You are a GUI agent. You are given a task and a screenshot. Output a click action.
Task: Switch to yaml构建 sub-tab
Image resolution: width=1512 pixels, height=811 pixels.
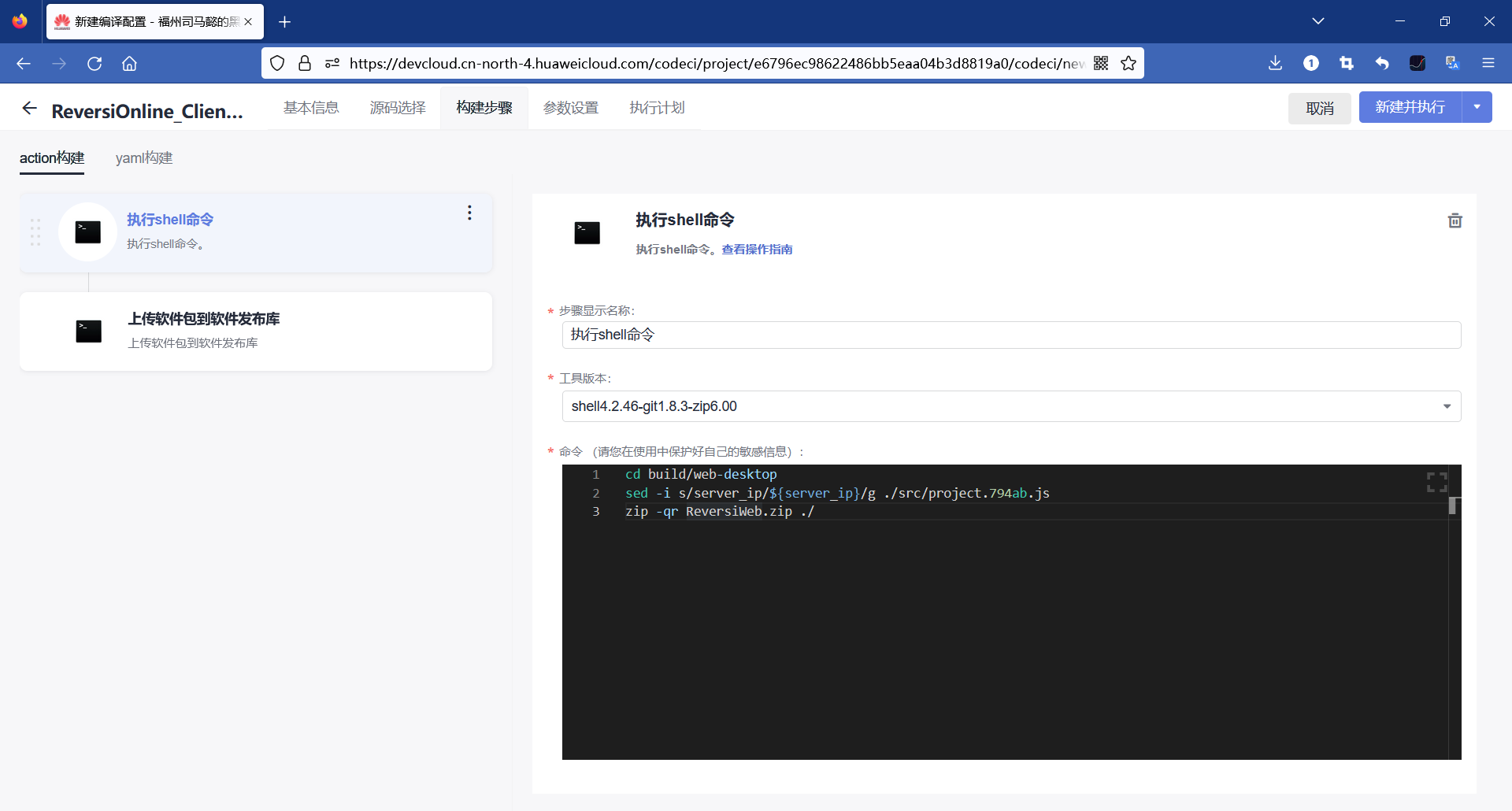pos(144,158)
